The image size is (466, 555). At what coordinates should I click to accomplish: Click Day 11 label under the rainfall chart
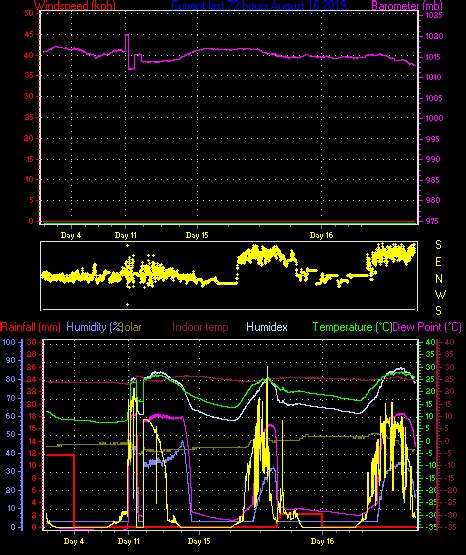point(129,541)
